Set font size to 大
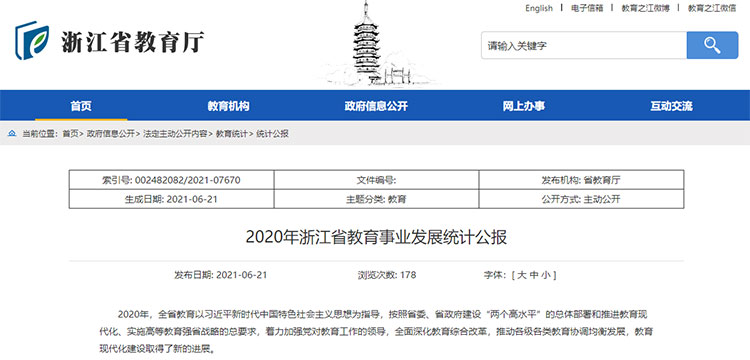This screenshot has width=750, height=360. (x=522, y=275)
